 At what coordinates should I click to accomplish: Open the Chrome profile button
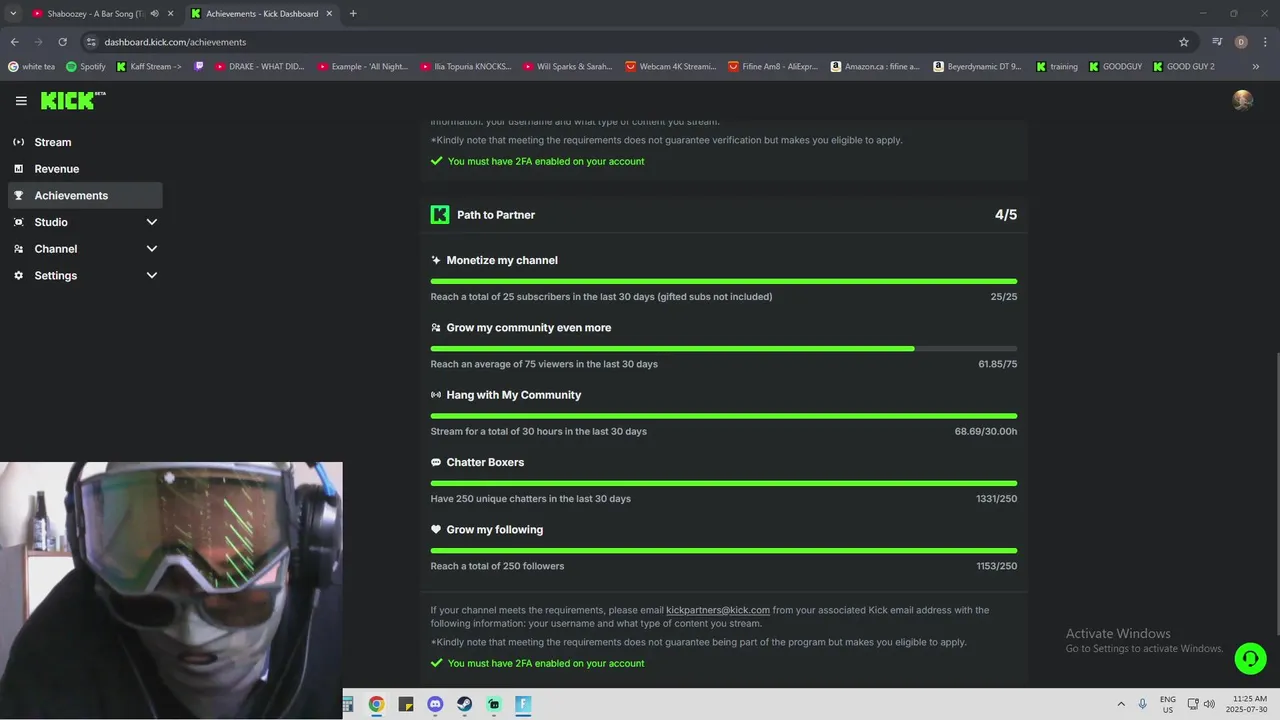(x=1241, y=42)
